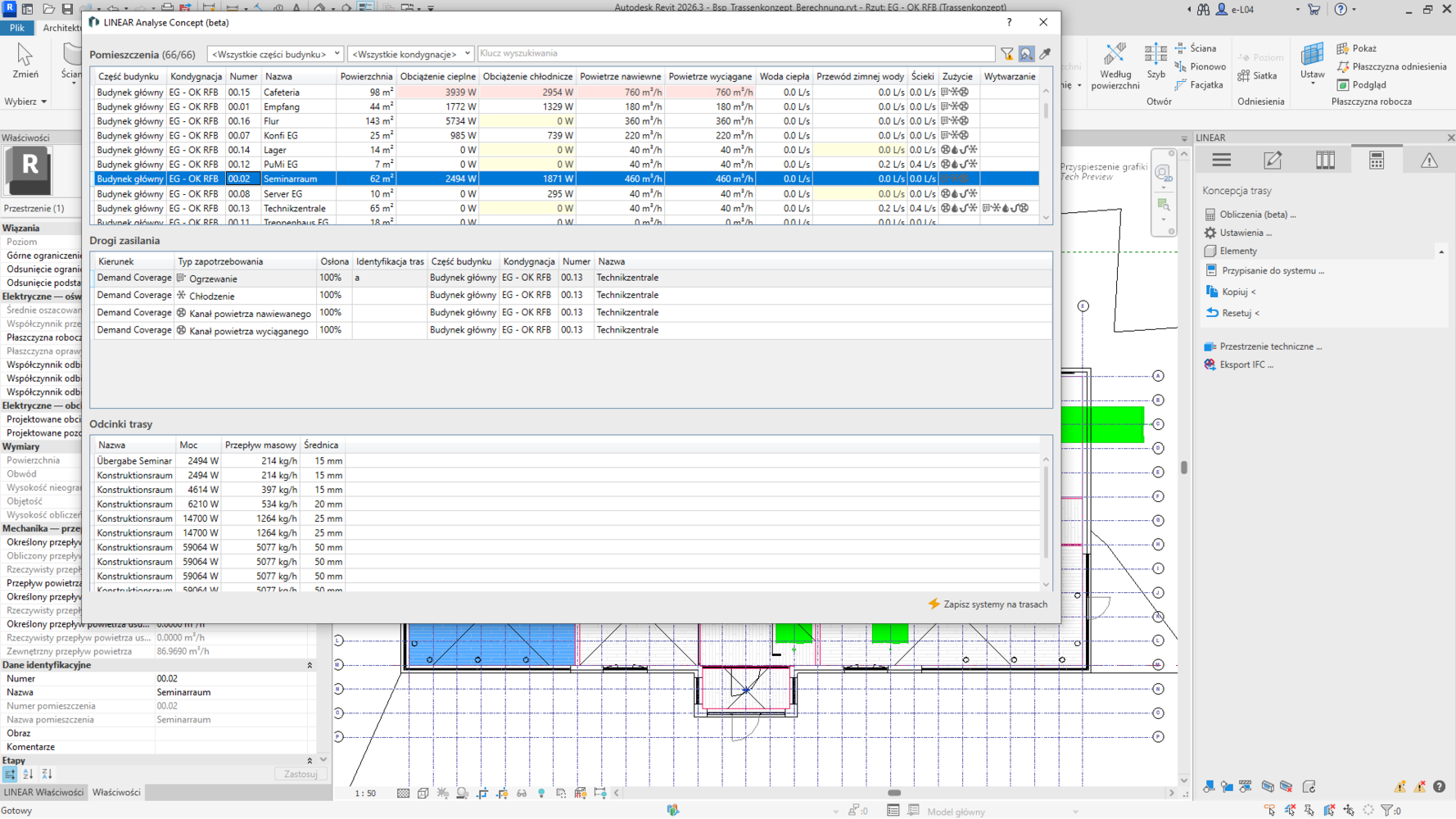Click the eyedropper icon in the Analyse dialog
Screen dimensions: 1456x819
1045,54
